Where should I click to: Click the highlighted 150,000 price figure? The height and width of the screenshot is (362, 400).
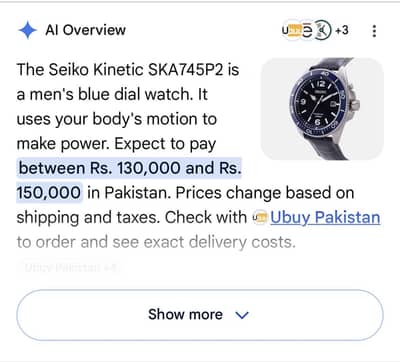tap(49, 193)
